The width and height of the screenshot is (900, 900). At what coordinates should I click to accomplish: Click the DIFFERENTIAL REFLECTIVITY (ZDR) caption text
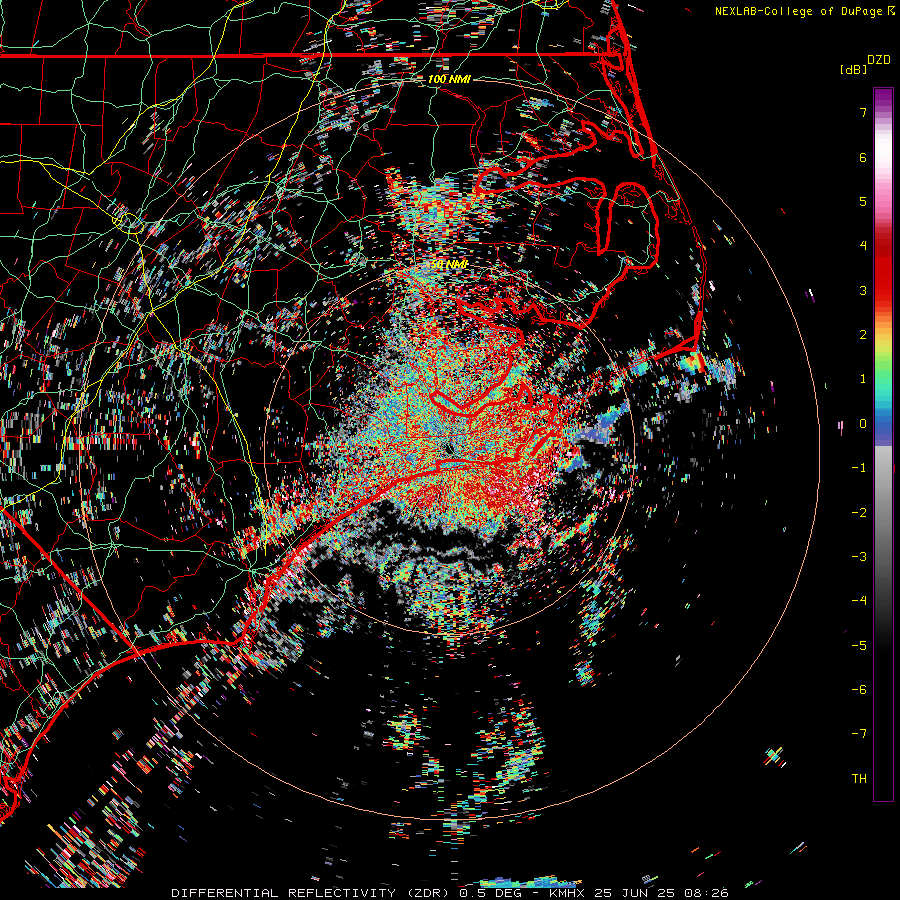tap(310, 893)
